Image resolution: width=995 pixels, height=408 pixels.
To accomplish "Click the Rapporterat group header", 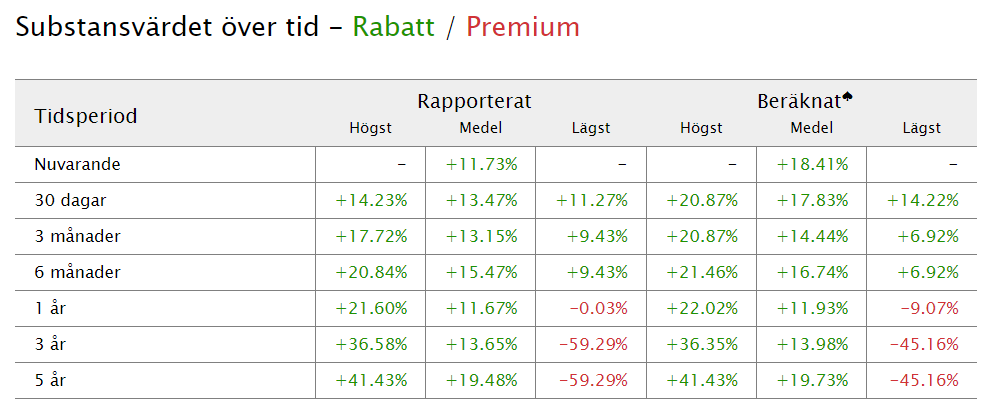I will [474, 101].
